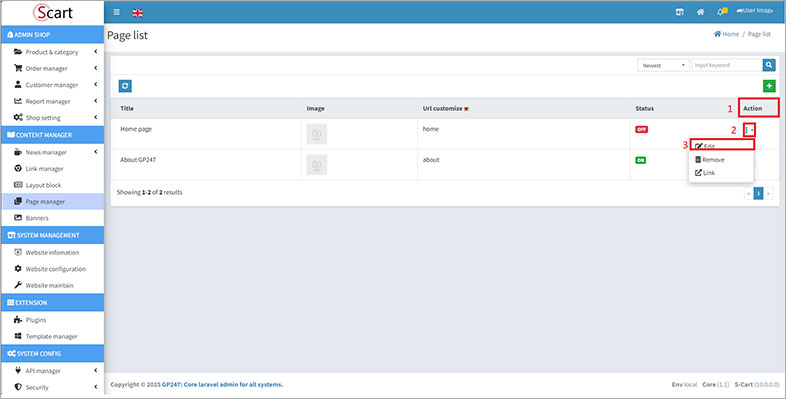The width and height of the screenshot is (786, 399).
Task: Expand Order manager menu
Action: [52, 68]
